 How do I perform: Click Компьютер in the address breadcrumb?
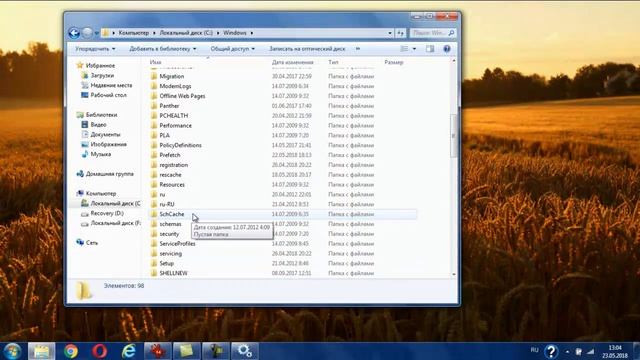click(133, 33)
